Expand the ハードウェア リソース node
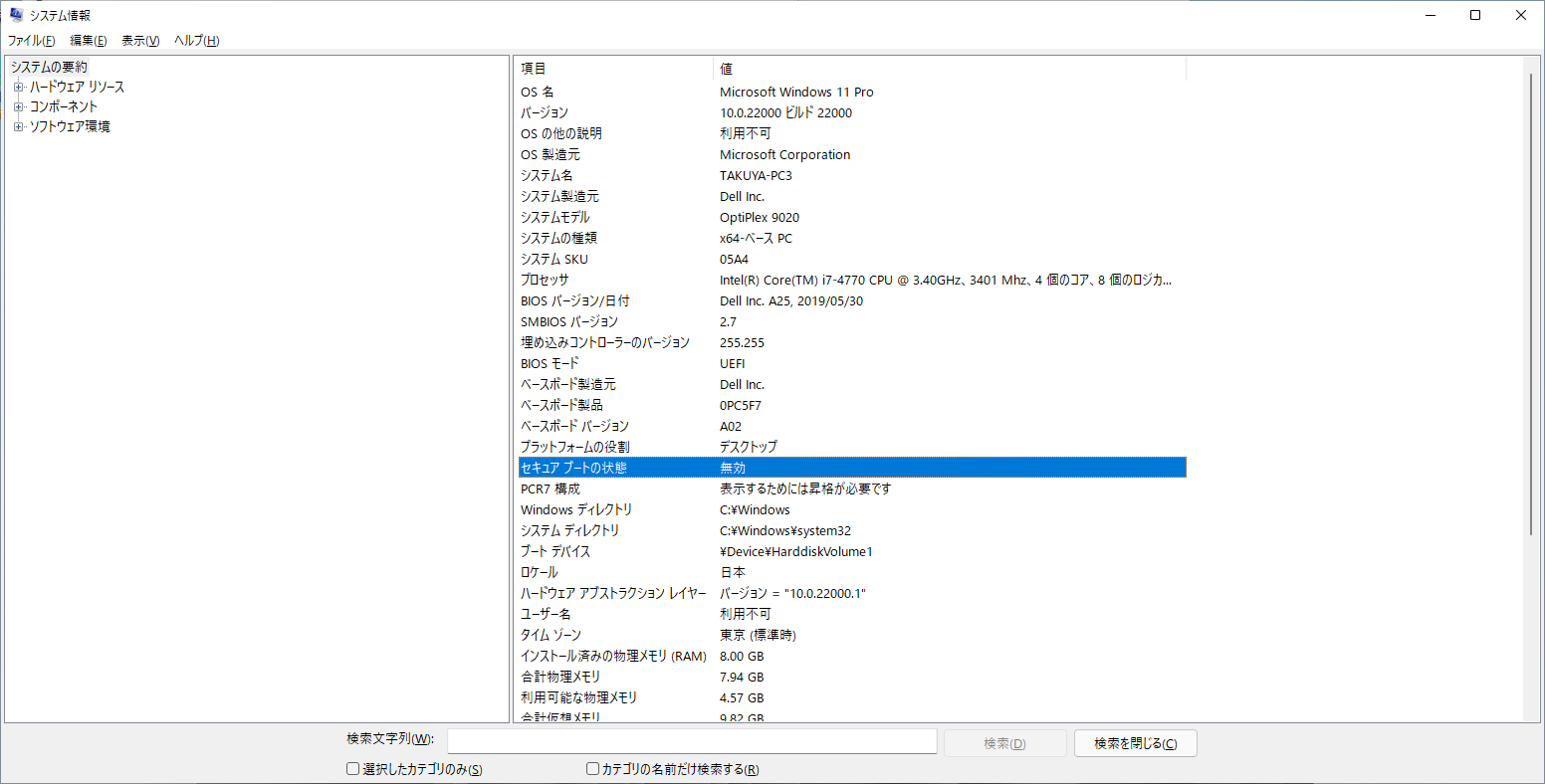This screenshot has height=784, width=1545. tap(18, 88)
